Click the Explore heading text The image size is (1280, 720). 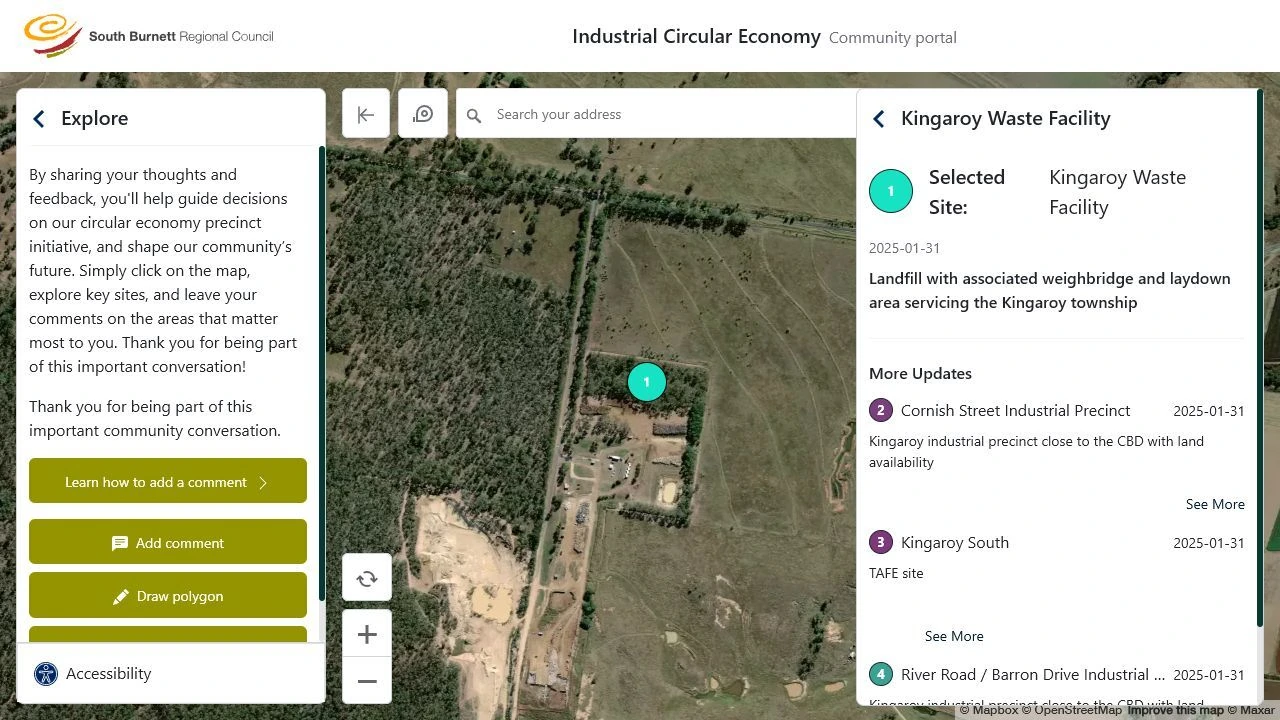[94, 118]
